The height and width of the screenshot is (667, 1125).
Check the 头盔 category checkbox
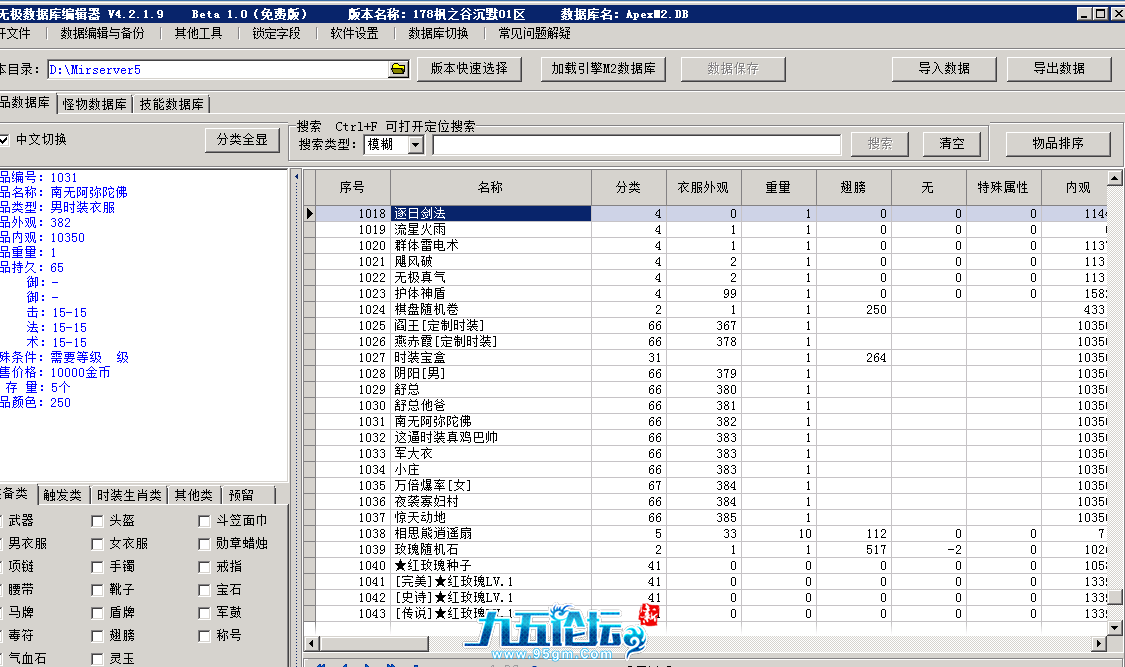click(x=97, y=521)
